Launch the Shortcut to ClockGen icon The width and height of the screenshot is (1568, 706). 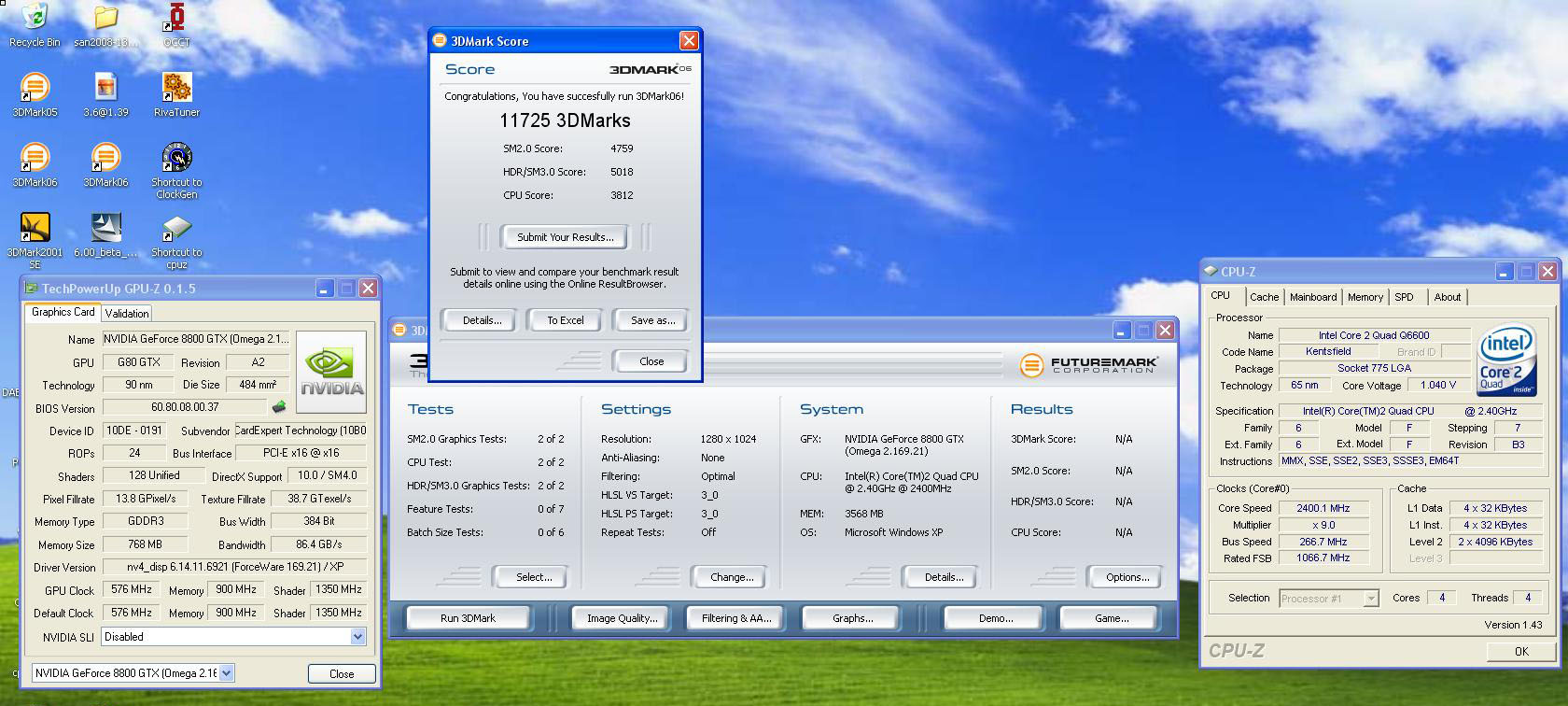click(176, 170)
